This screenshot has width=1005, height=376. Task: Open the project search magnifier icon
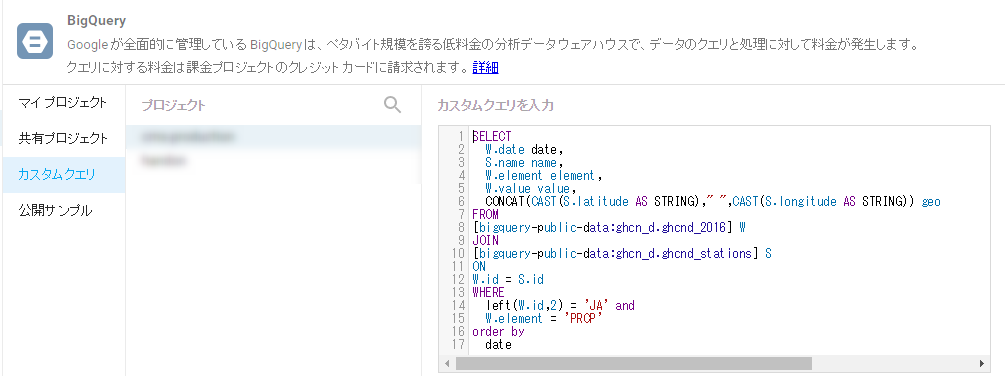pos(392,105)
